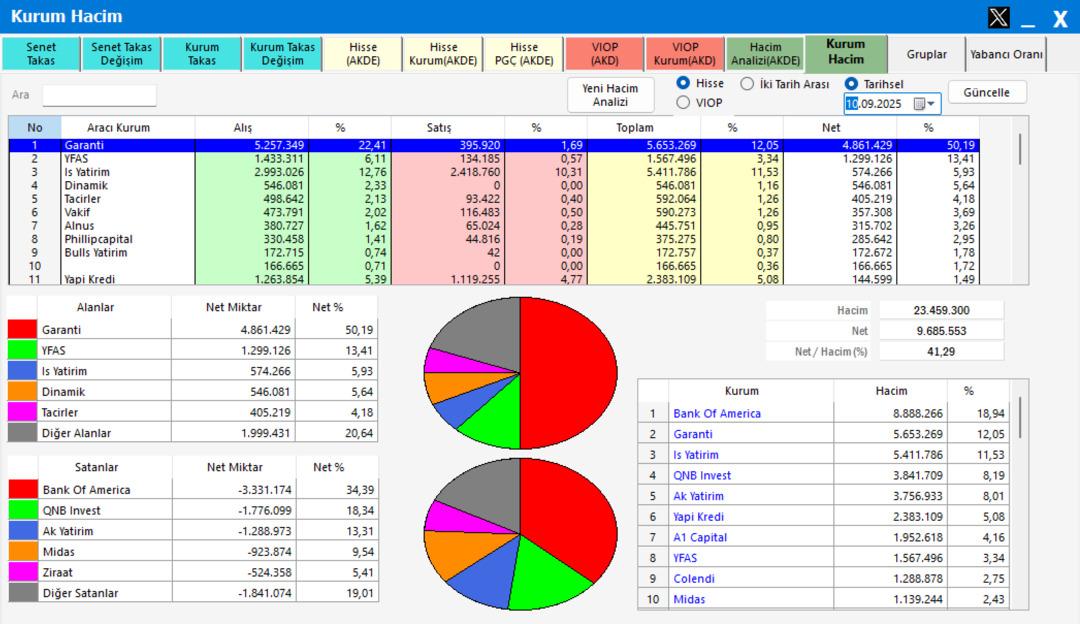Sort the Kurum list by Hacim header

tap(891, 391)
